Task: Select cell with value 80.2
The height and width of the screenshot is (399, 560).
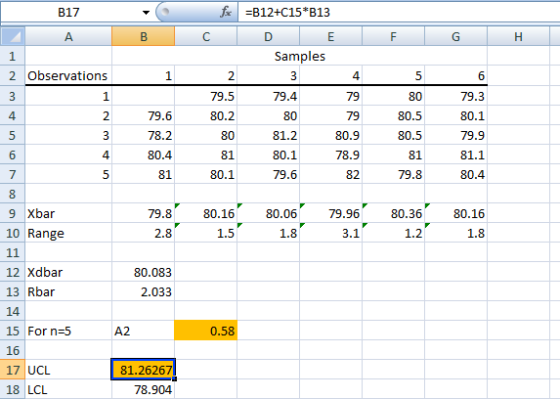Action: tap(206, 116)
